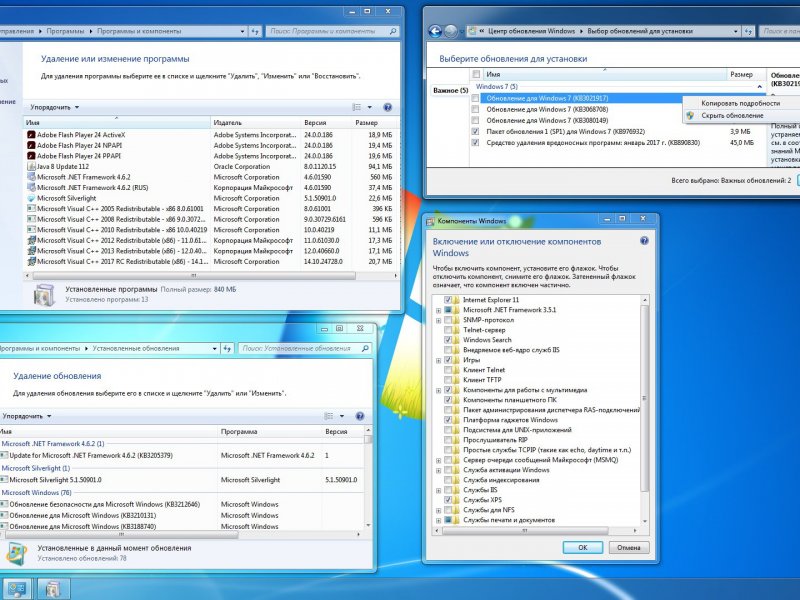Uncheck Internet Explorer 11 component
The image size is (800, 600).
(x=447, y=299)
